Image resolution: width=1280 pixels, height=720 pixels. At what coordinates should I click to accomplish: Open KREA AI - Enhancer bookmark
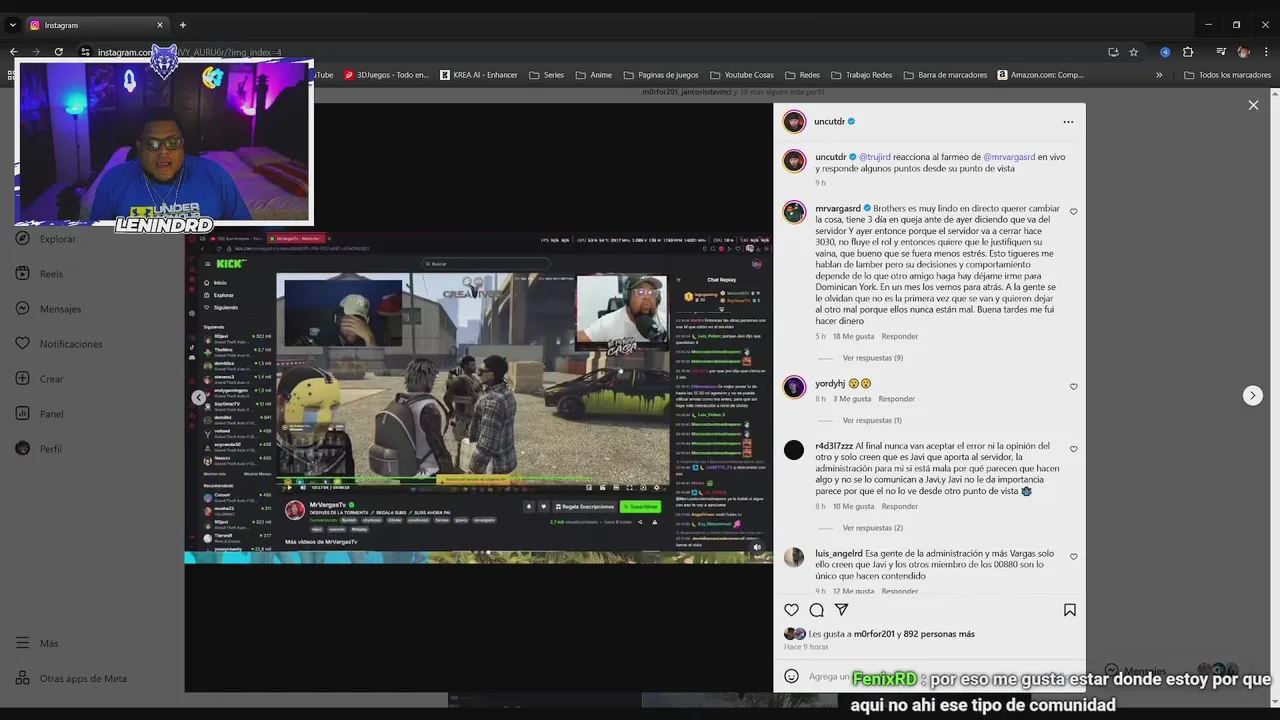point(479,75)
